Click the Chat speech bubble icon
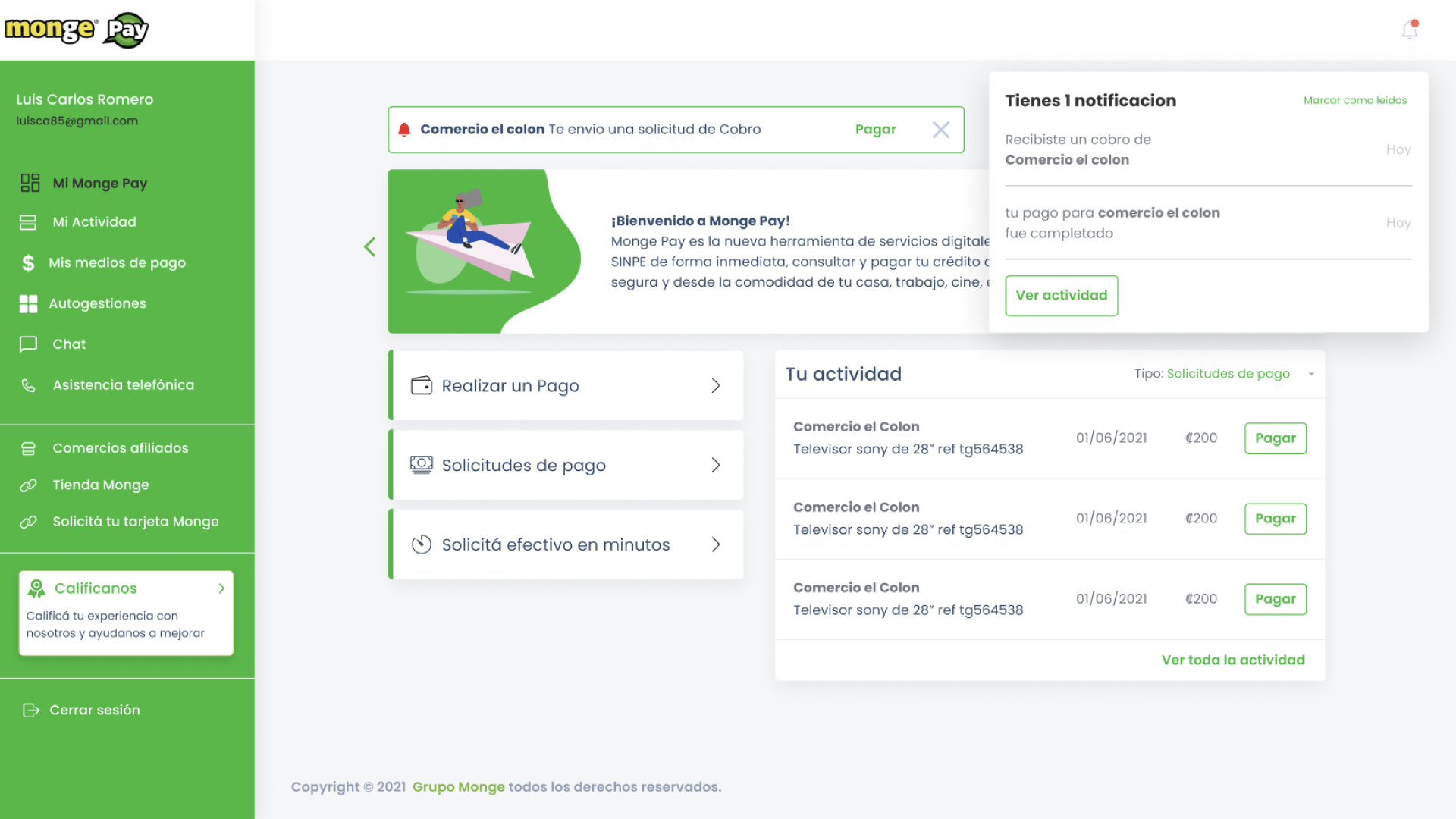Viewport: 1456px width, 819px height. pyautogui.click(x=28, y=344)
